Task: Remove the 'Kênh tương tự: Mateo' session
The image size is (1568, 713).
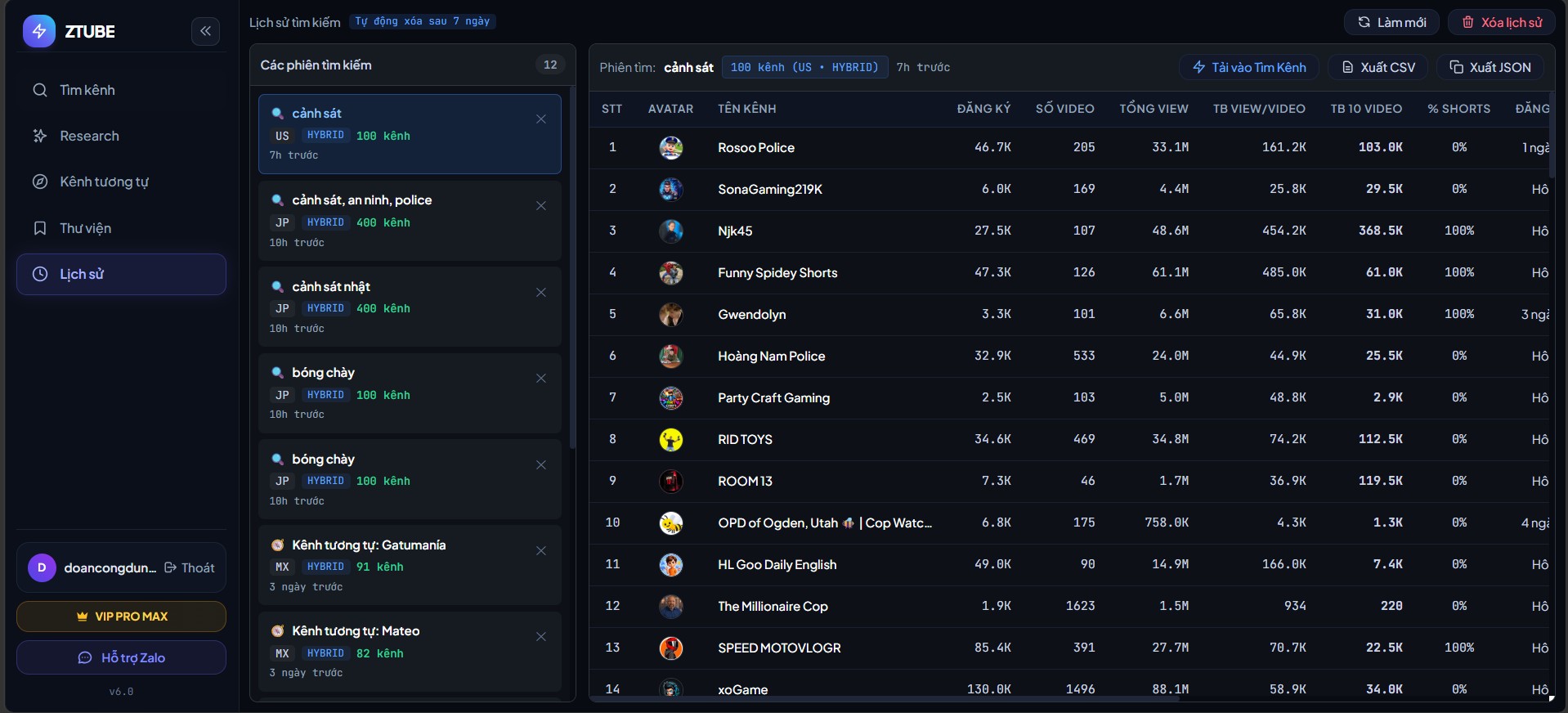Action: (541, 637)
